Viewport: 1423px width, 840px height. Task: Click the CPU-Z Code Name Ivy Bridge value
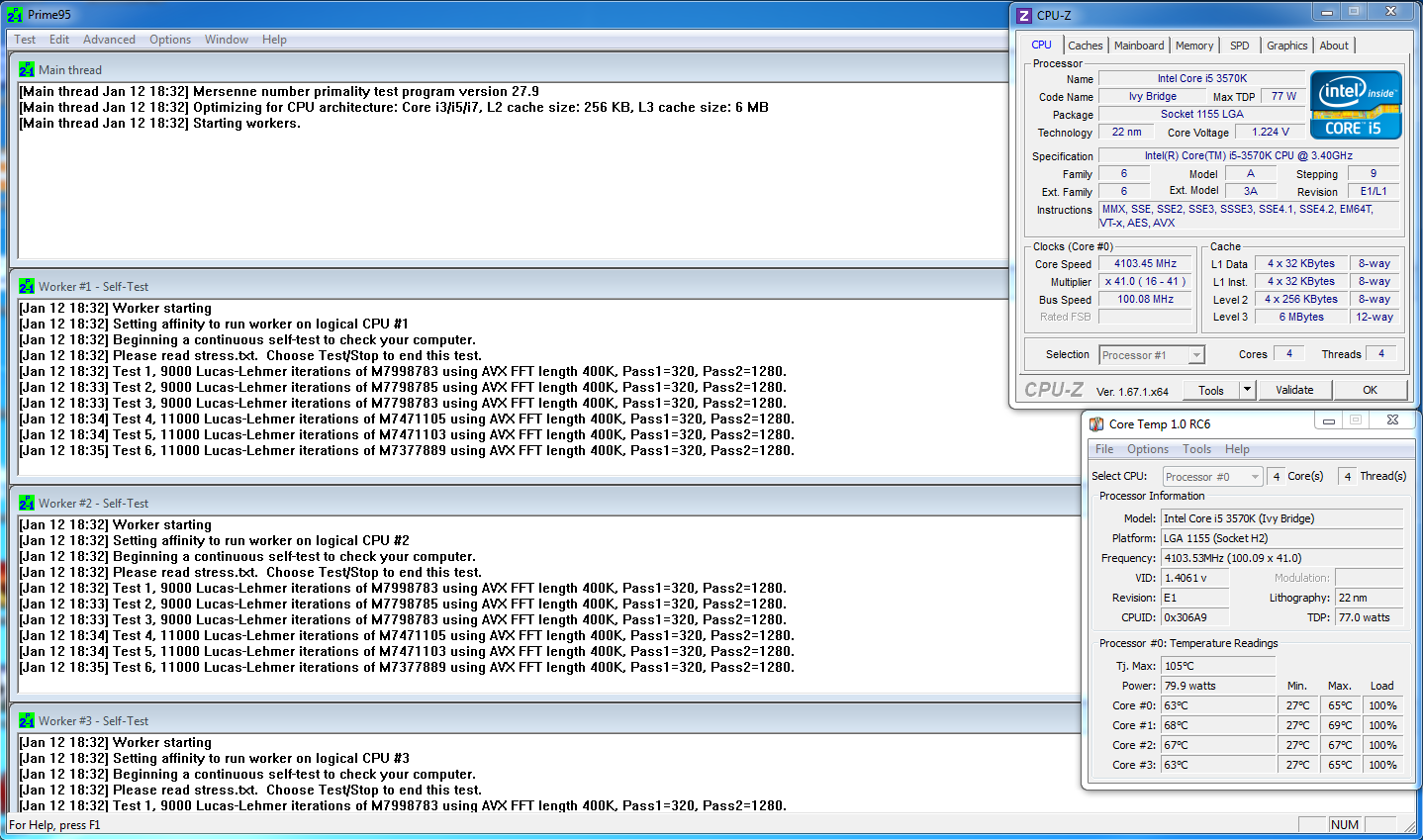point(1153,97)
